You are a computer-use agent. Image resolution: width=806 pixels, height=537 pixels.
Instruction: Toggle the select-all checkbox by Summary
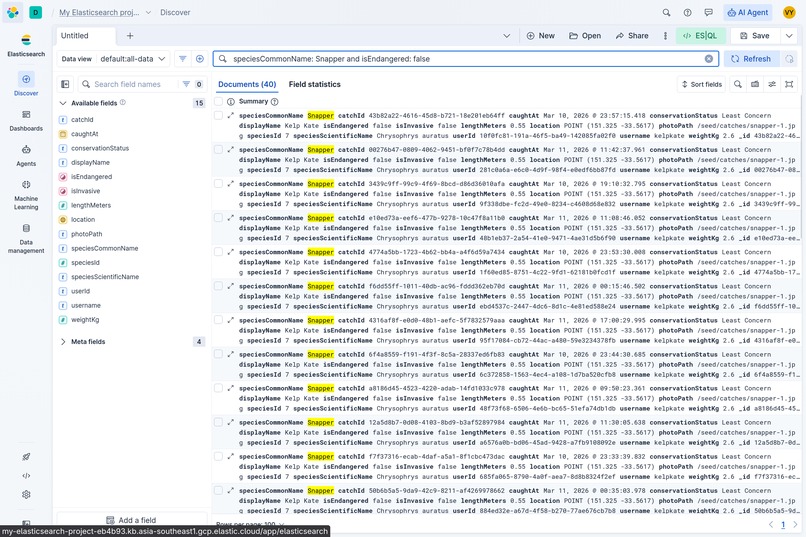pos(218,101)
